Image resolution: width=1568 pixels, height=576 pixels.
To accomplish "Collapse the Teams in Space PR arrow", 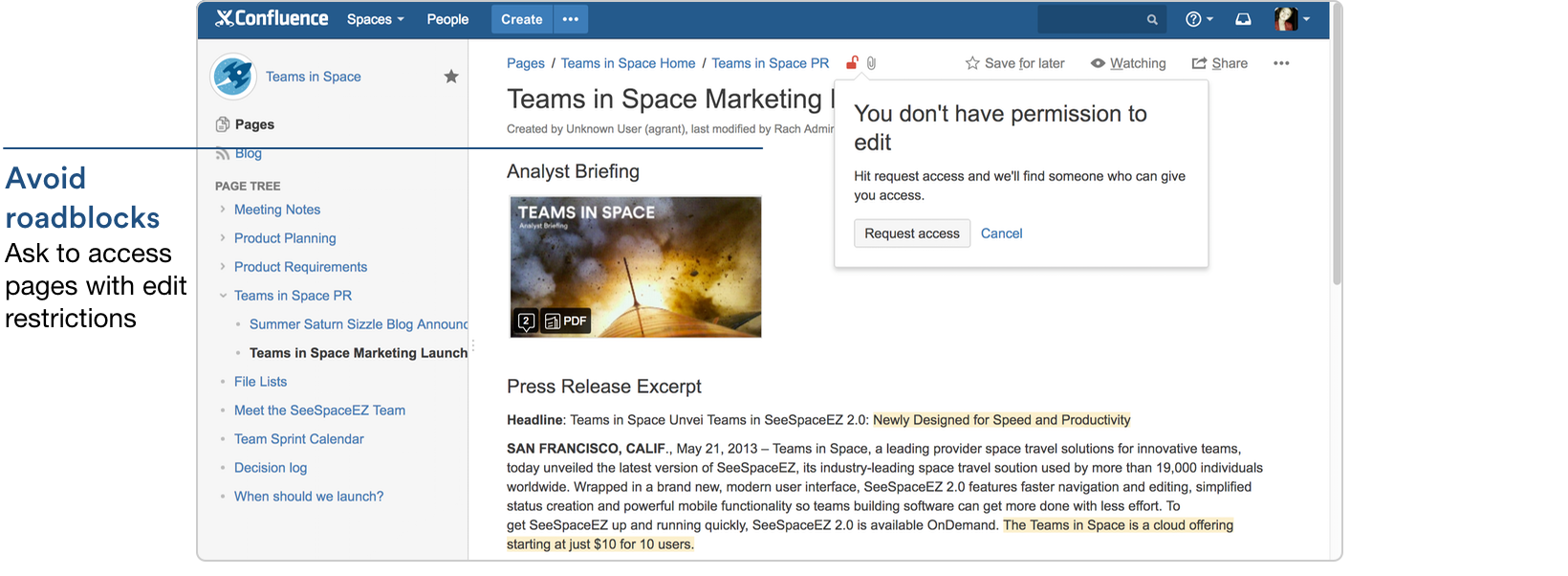I will 223,296.
